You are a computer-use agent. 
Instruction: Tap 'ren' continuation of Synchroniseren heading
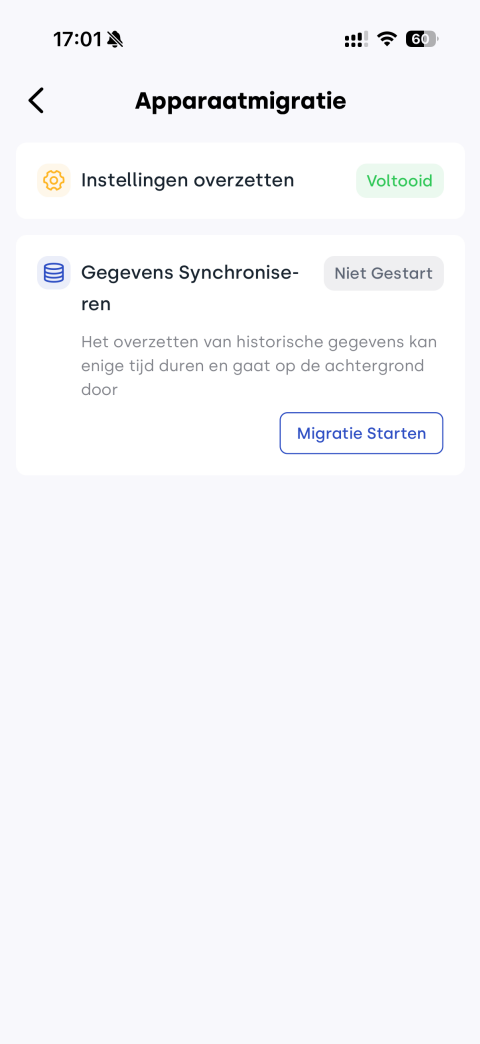96,304
